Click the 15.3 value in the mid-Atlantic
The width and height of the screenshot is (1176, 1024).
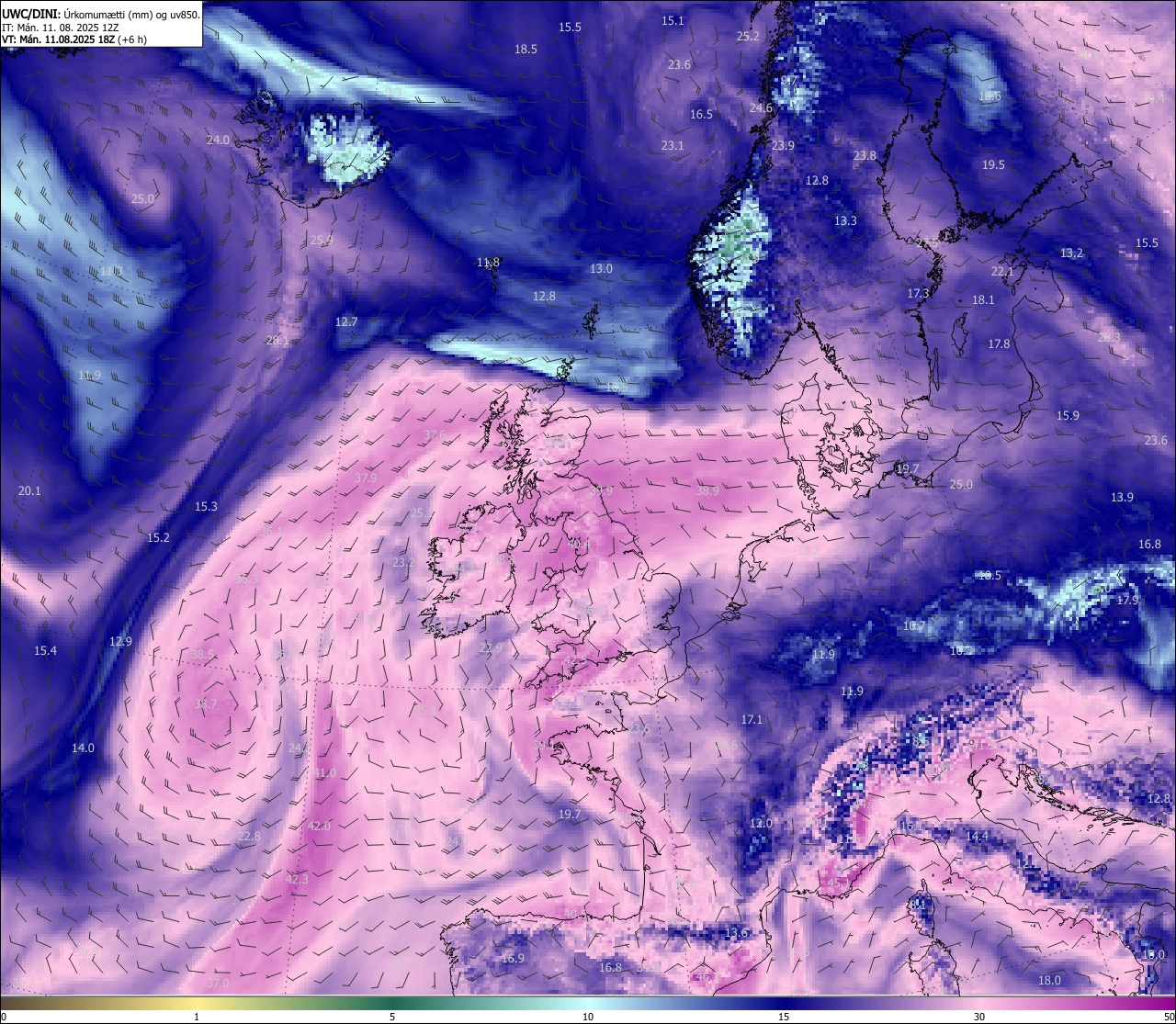[x=206, y=507]
